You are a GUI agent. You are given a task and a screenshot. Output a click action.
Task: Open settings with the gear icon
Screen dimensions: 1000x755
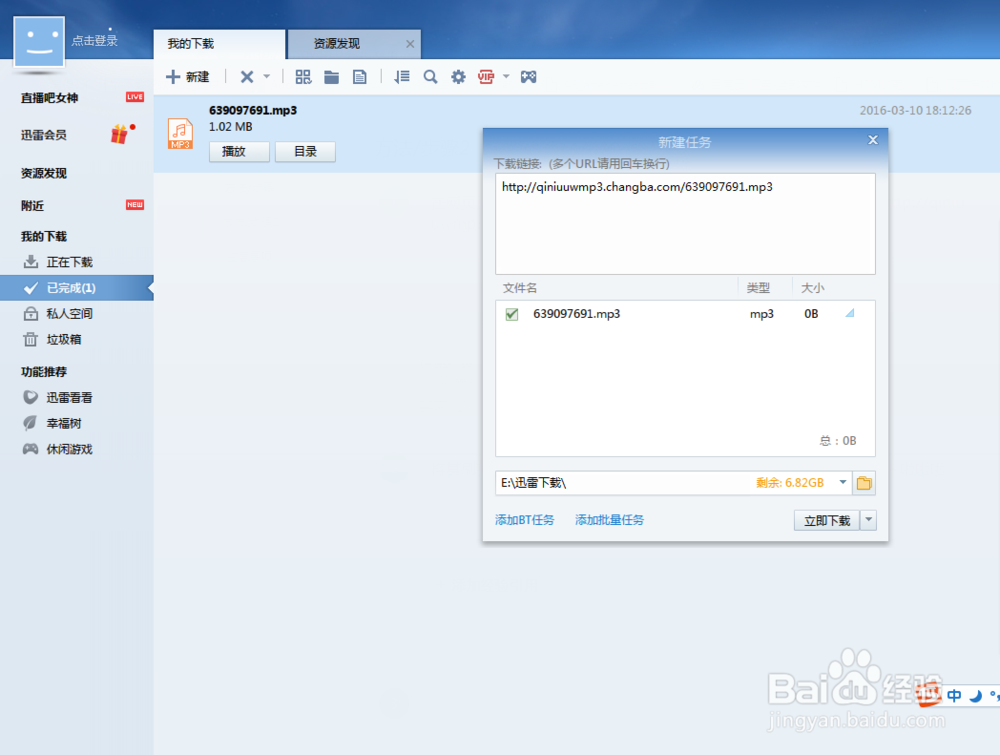click(x=459, y=77)
